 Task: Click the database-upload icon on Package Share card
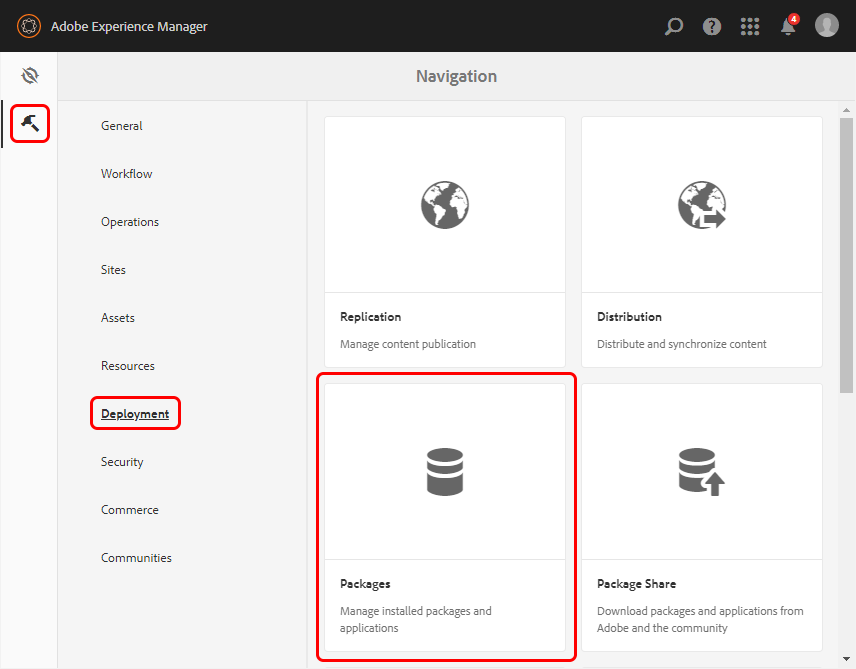click(x=702, y=472)
